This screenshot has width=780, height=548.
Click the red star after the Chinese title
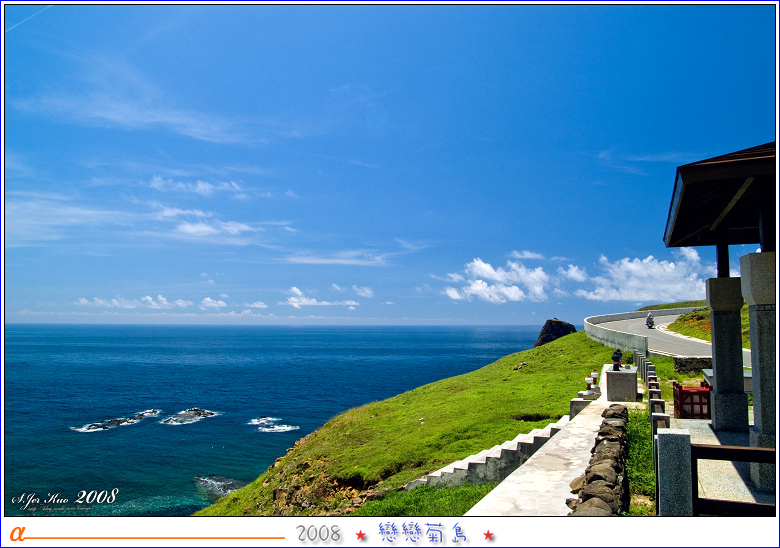tap(489, 535)
